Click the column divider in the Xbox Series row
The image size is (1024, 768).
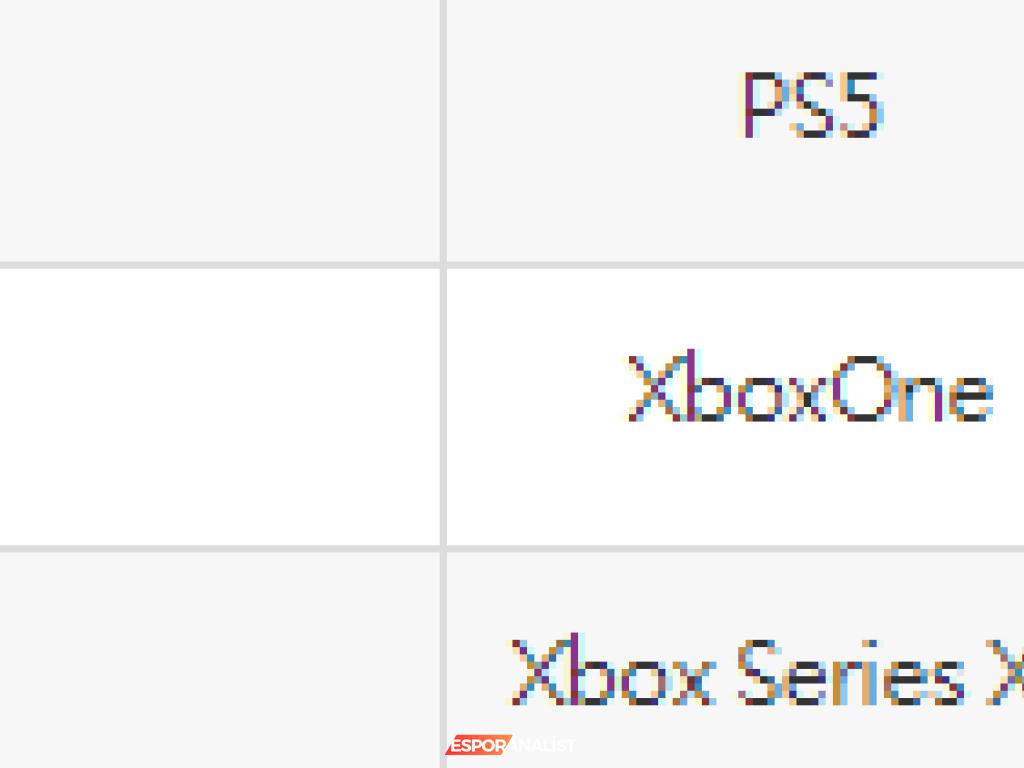443,660
